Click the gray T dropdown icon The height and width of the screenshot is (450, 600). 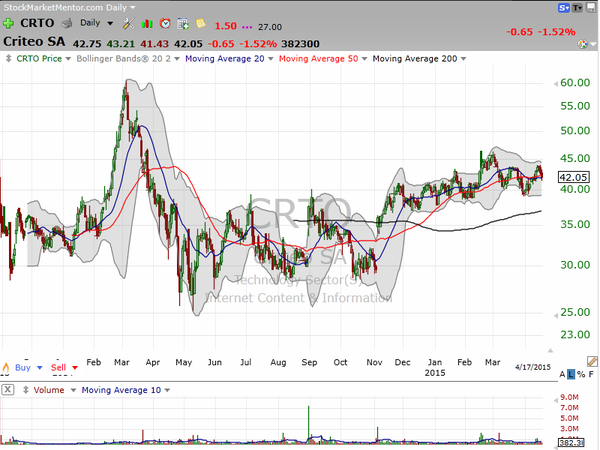pyautogui.click(x=577, y=8)
